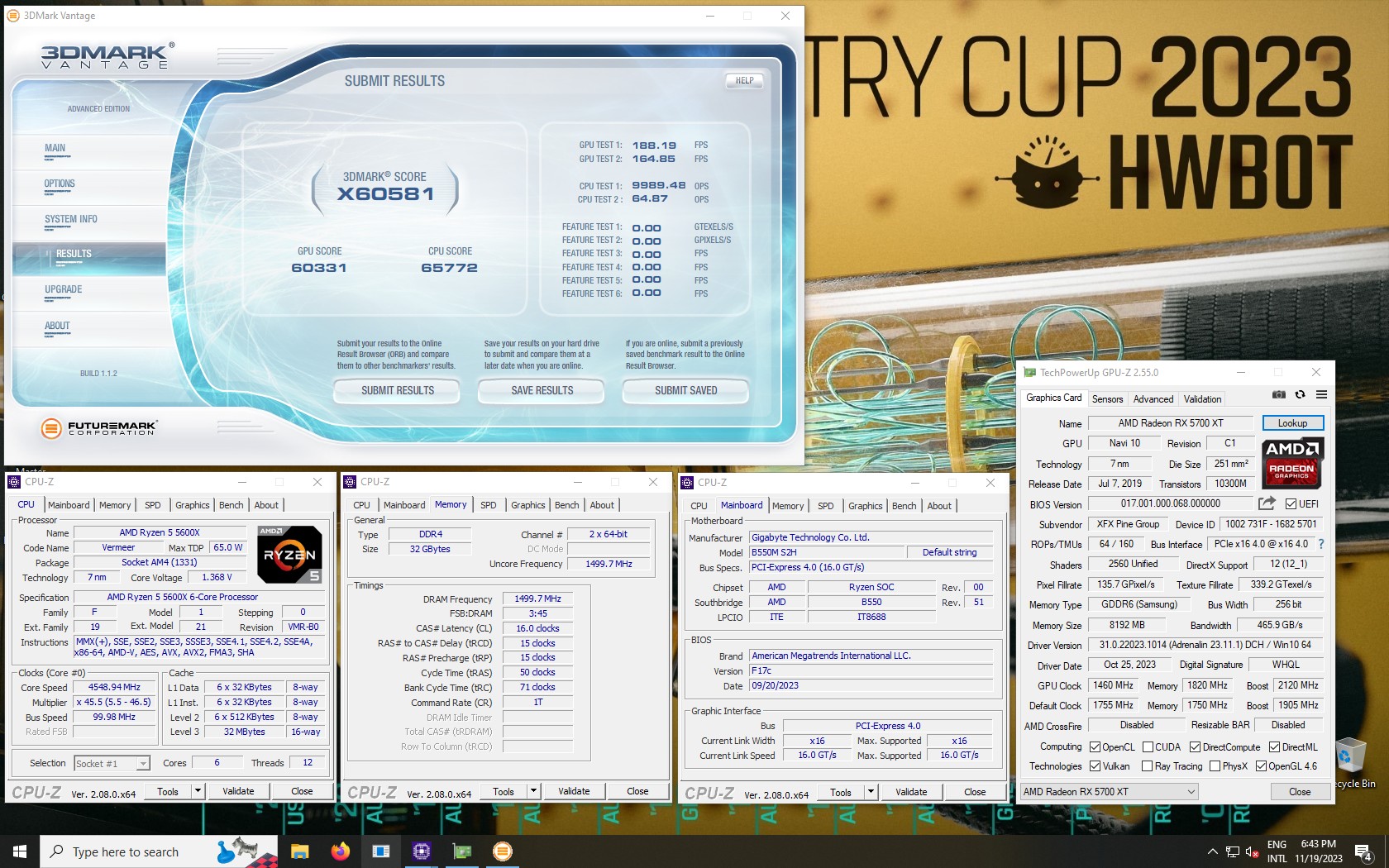Click the GPU-Z green card taskbar icon
Viewport: 1389px width, 868px height.
[461, 851]
